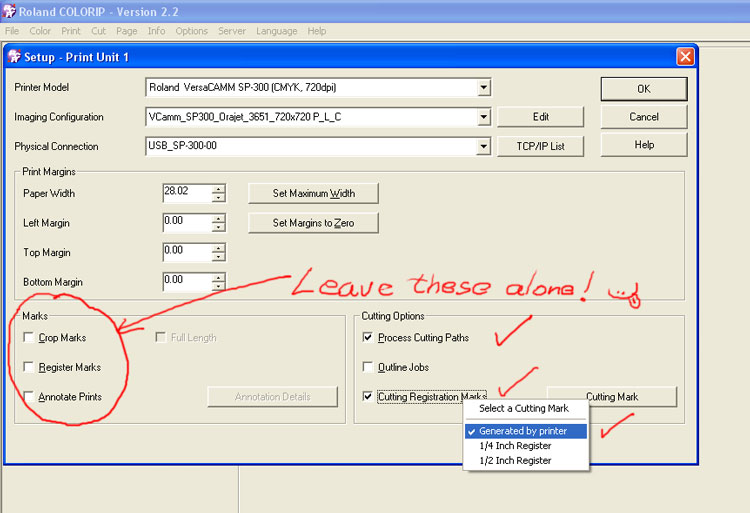750x513 pixels.
Task: Enable the Register Marks checkbox
Action: pos(29,367)
